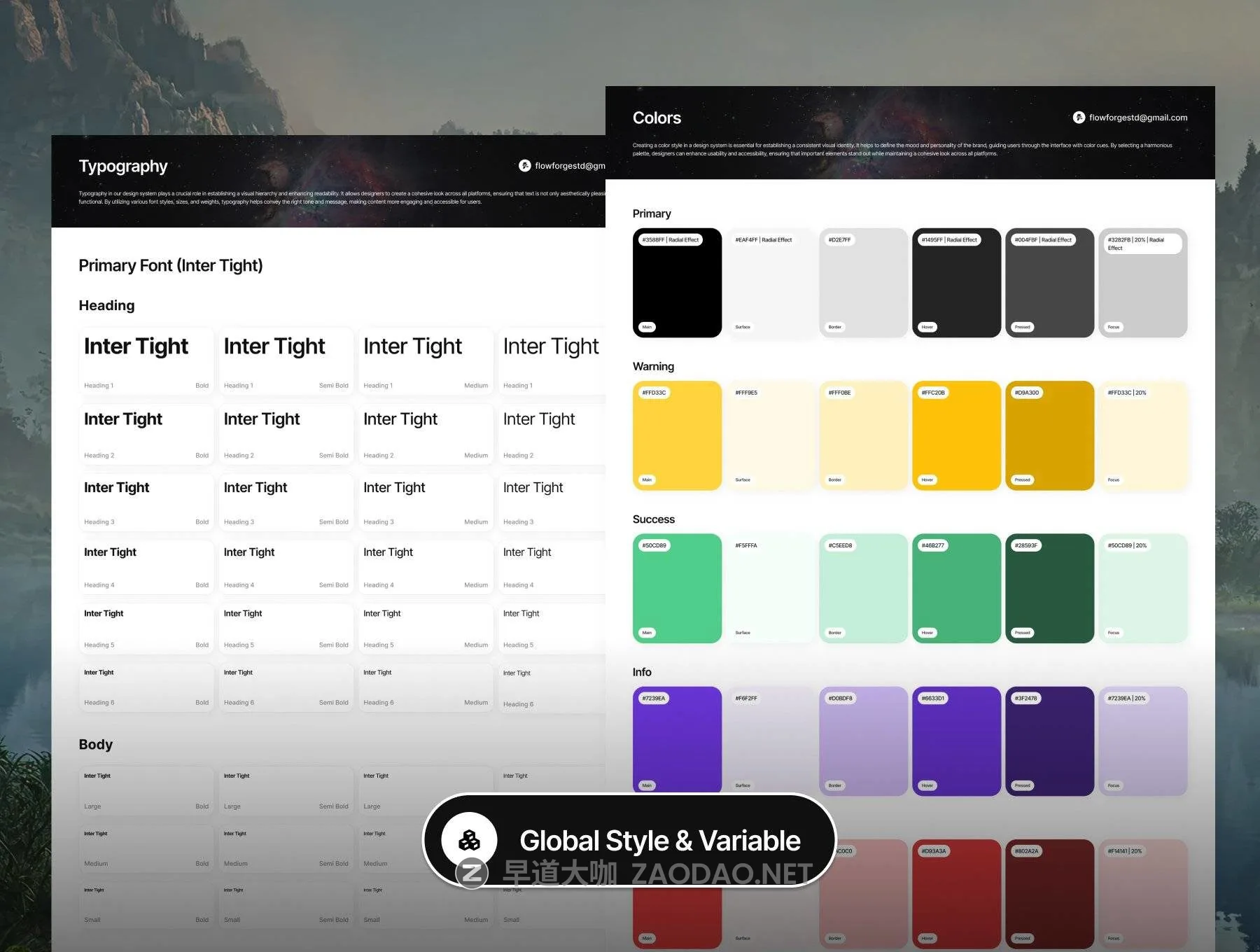
Task: Pick the #1495FF Primary hover swatch
Action: tap(956, 283)
